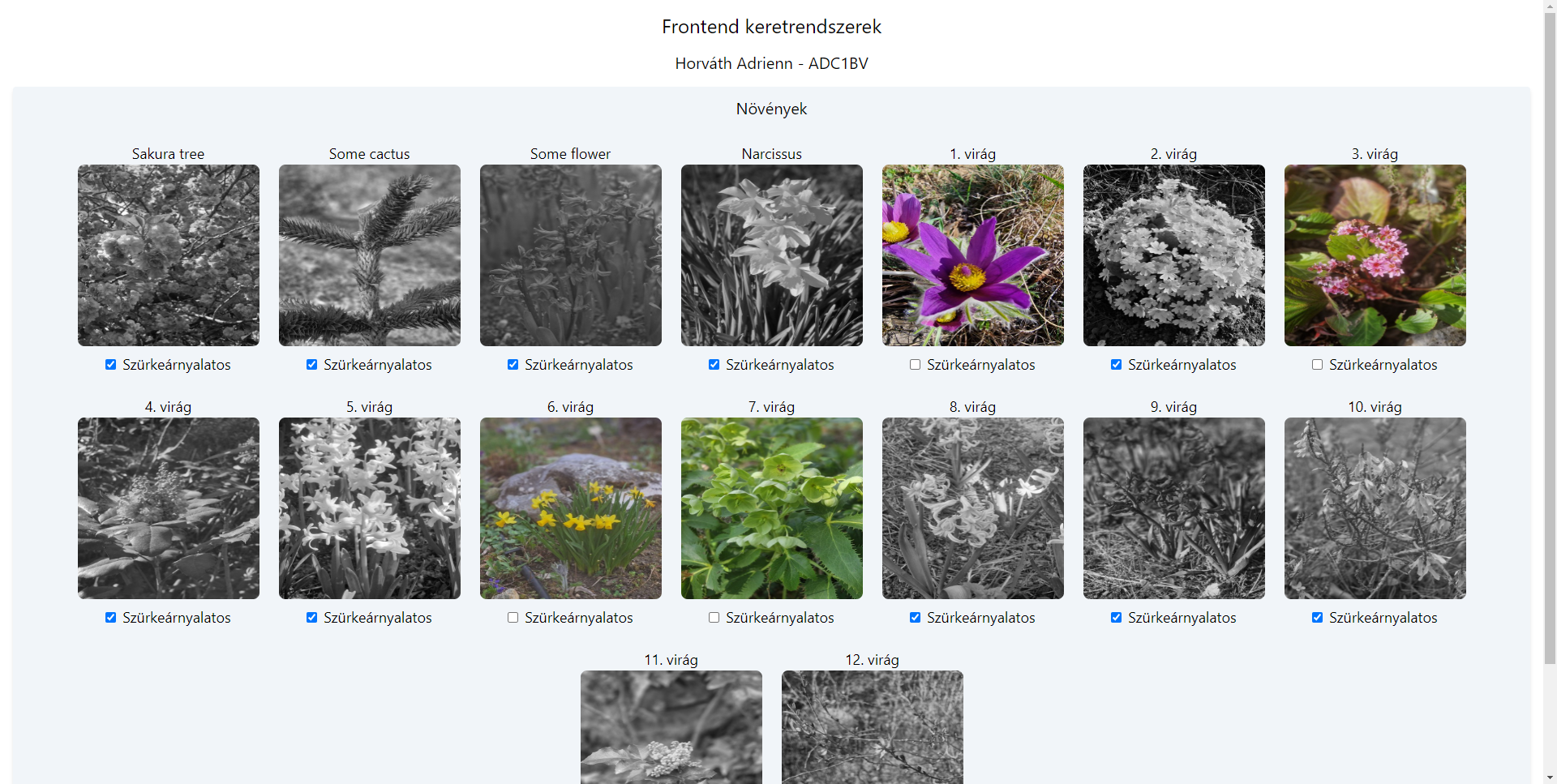Click the Horváth Adrienn - ADC1BV subtitle
The width and height of the screenshot is (1557, 784).
pos(771,63)
